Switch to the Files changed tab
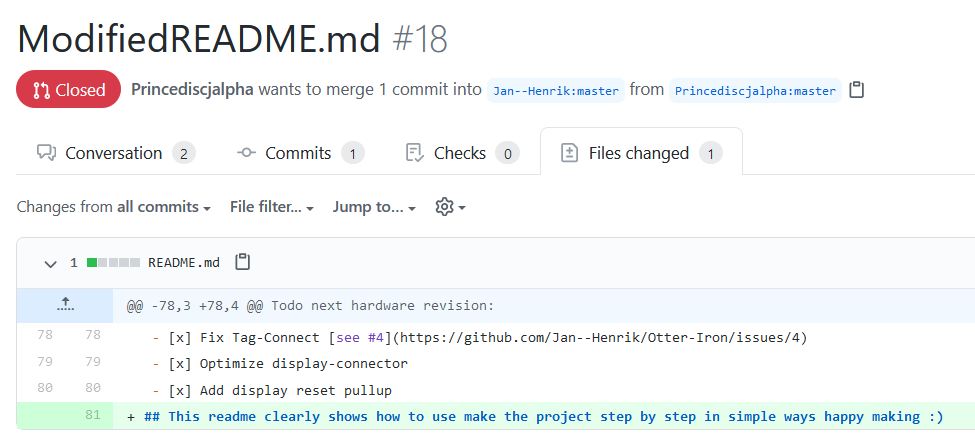 pyautogui.click(x=640, y=153)
